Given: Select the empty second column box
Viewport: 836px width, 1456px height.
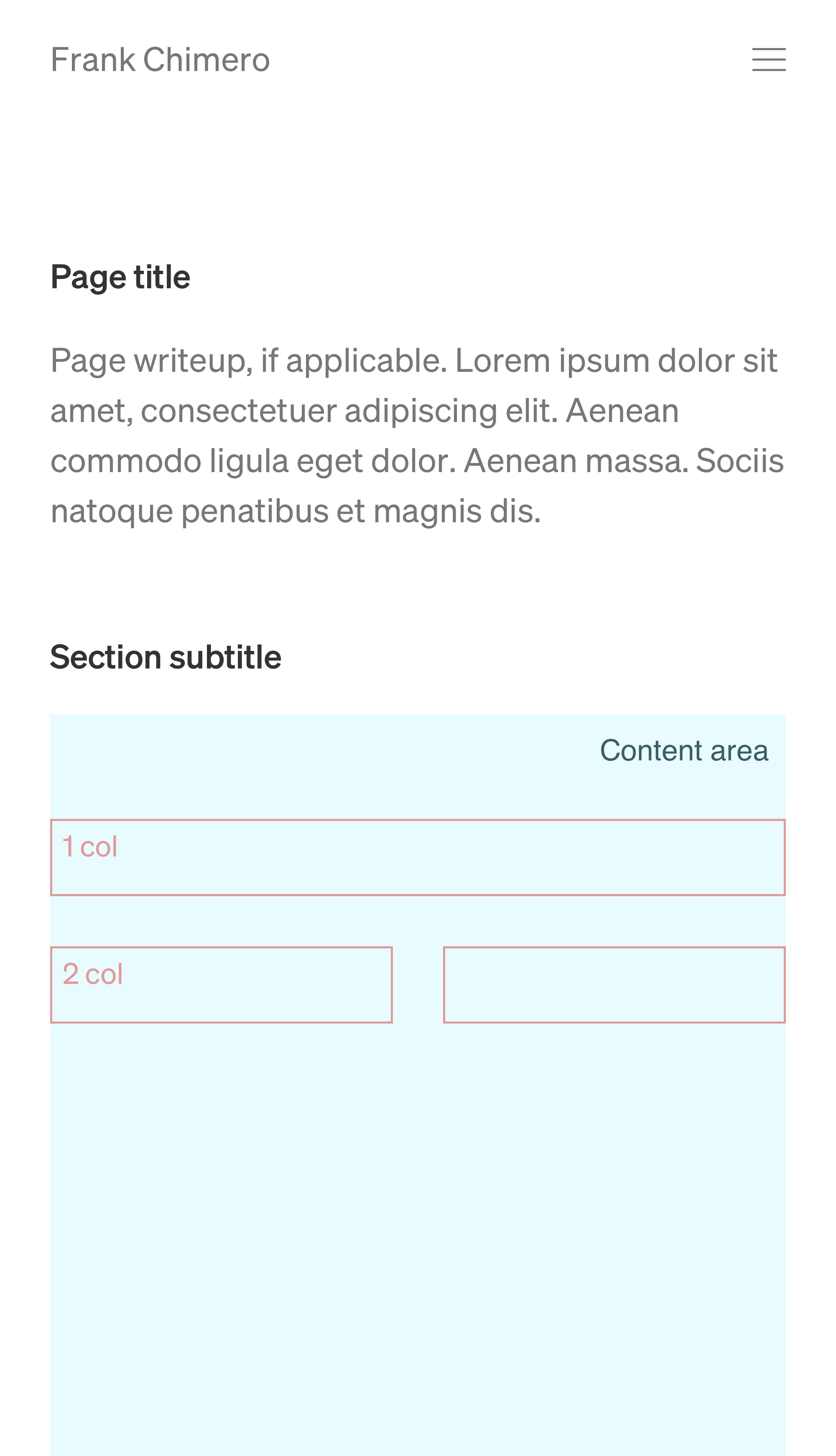Looking at the screenshot, I should (614, 985).
